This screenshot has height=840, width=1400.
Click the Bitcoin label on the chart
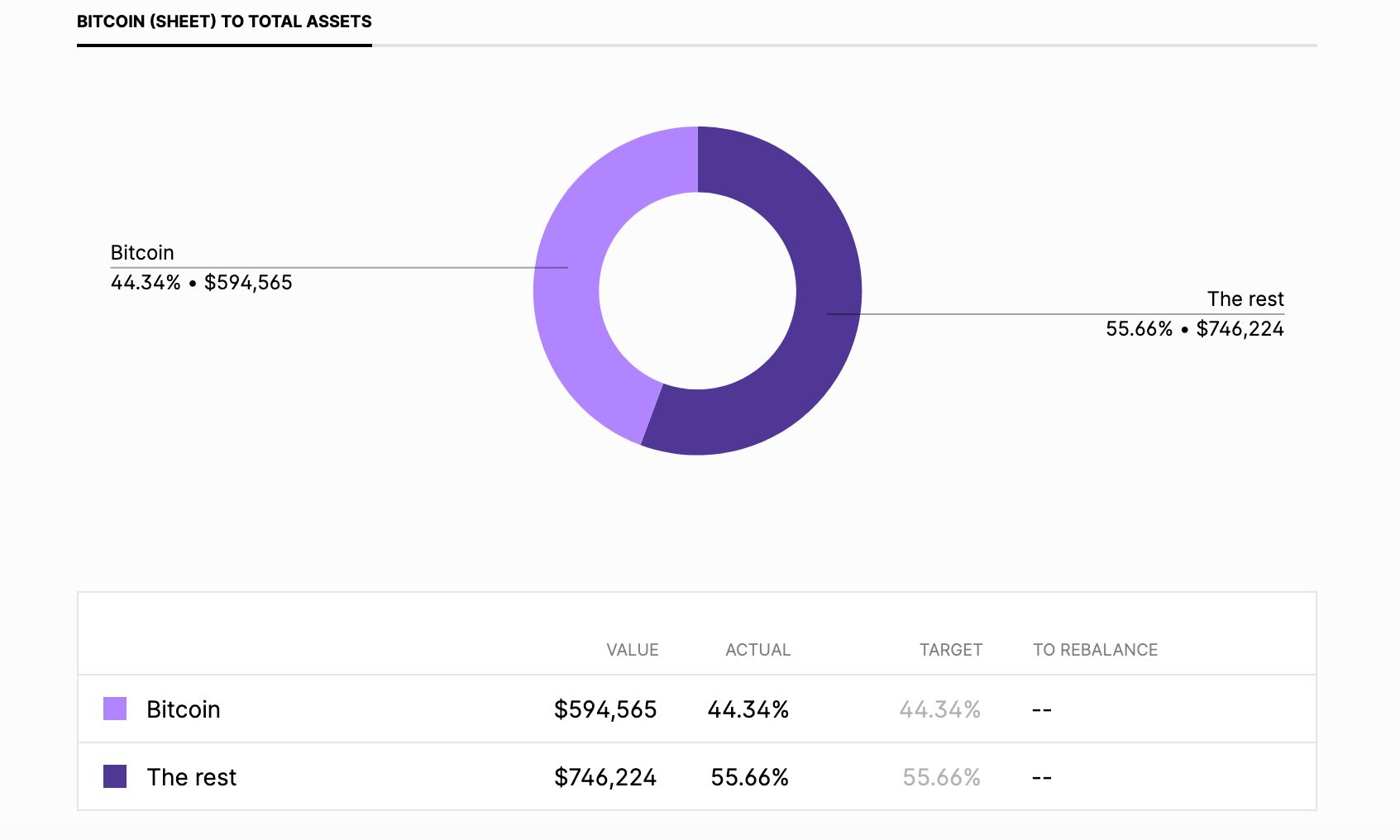[x=141, y=252]
